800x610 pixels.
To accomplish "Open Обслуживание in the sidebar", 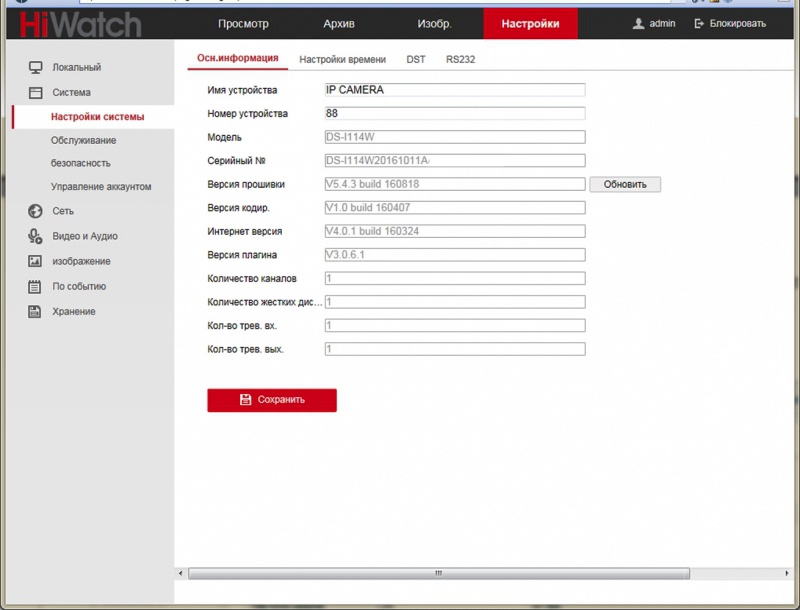I will 83,140.
